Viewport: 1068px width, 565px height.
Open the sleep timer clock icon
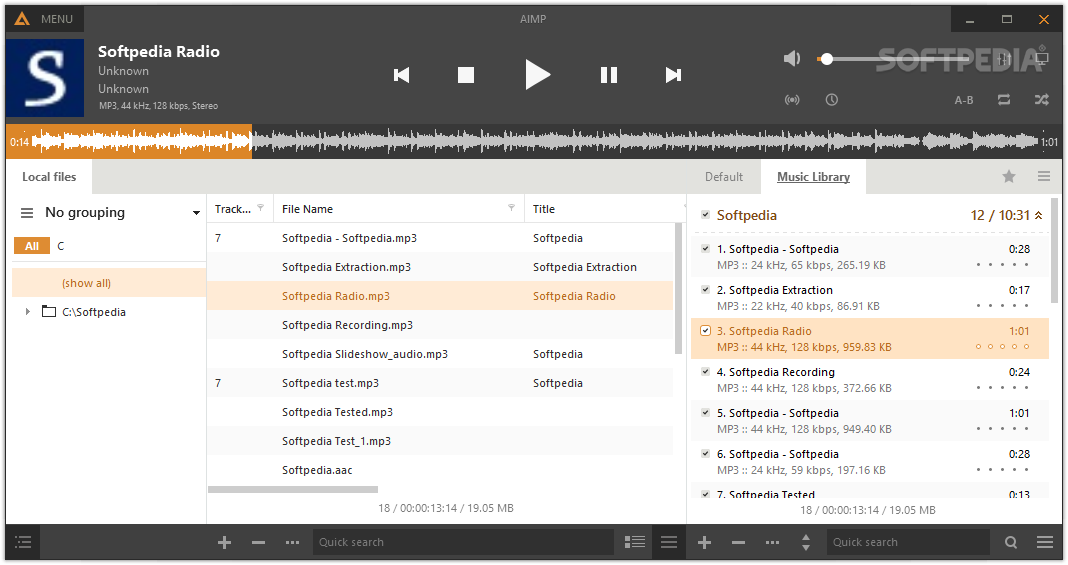pos(831,100)
